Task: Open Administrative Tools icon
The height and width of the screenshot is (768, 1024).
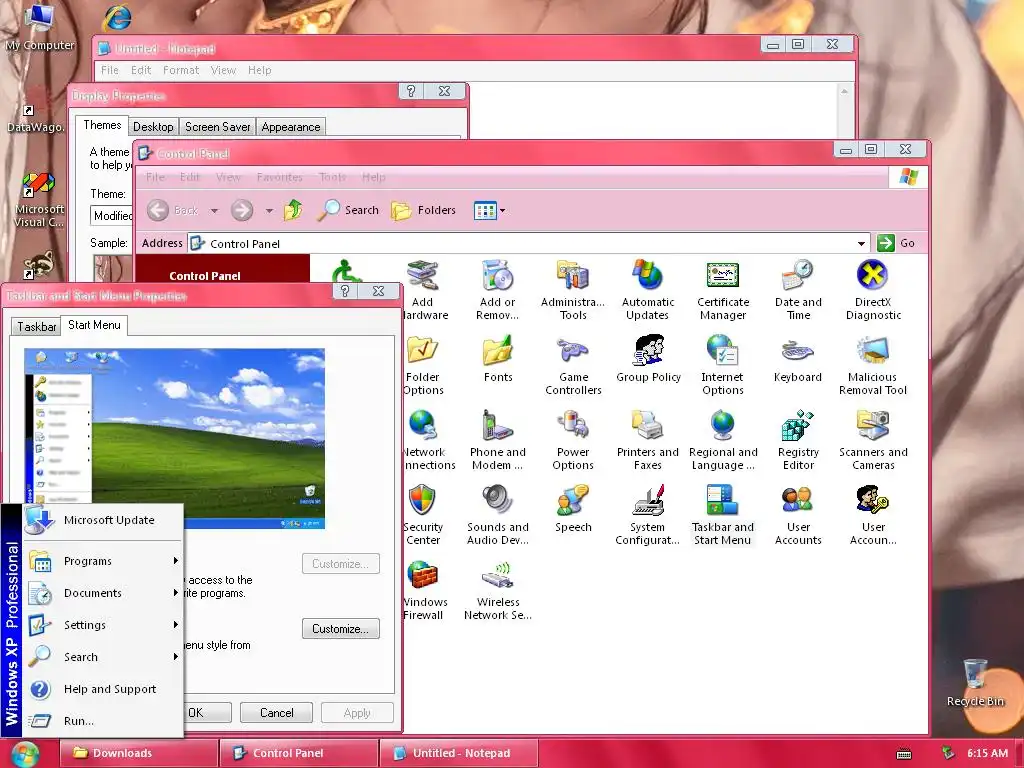Action: tap(573, 290)
